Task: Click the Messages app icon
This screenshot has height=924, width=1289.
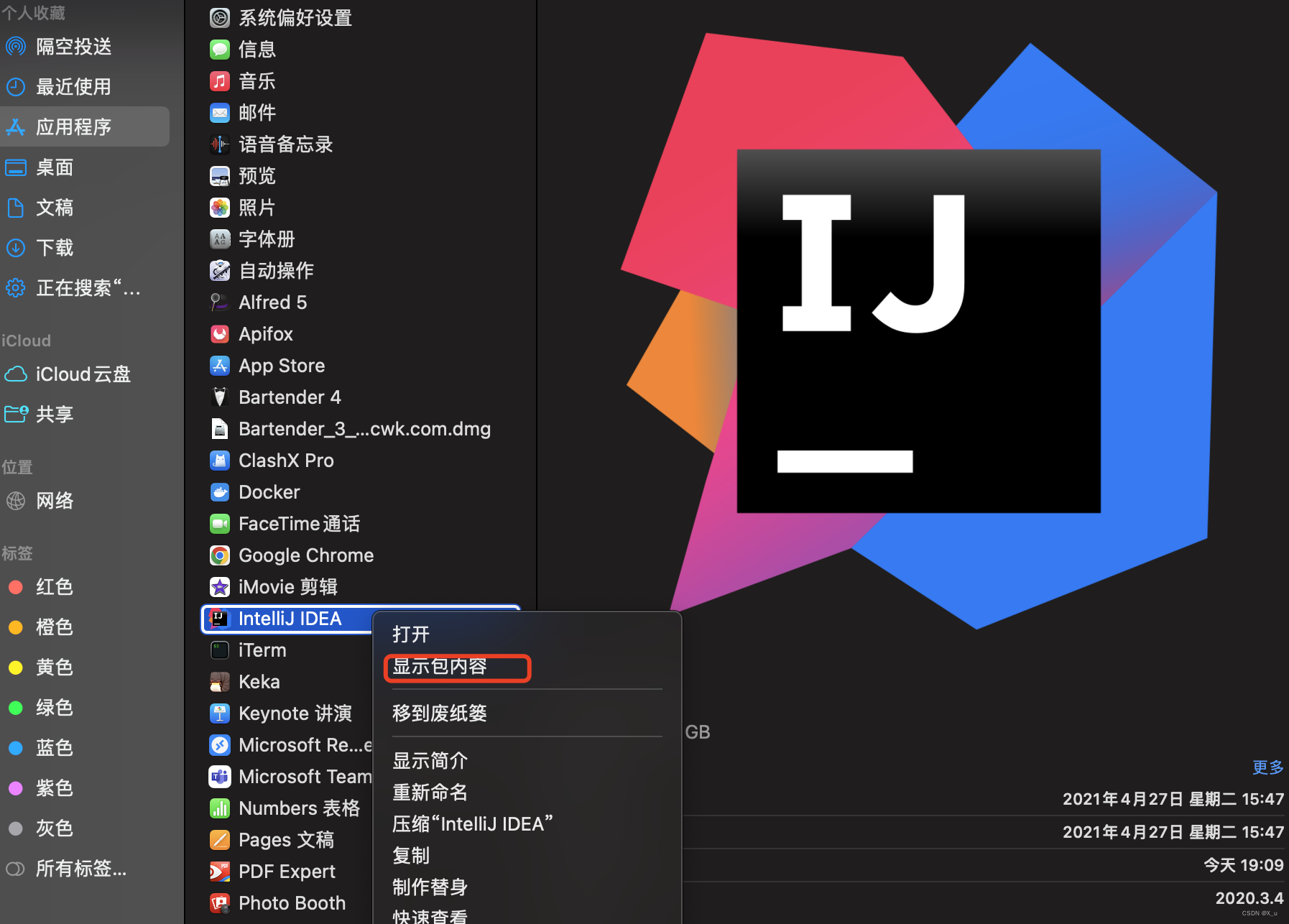Action: click(220, 50)
